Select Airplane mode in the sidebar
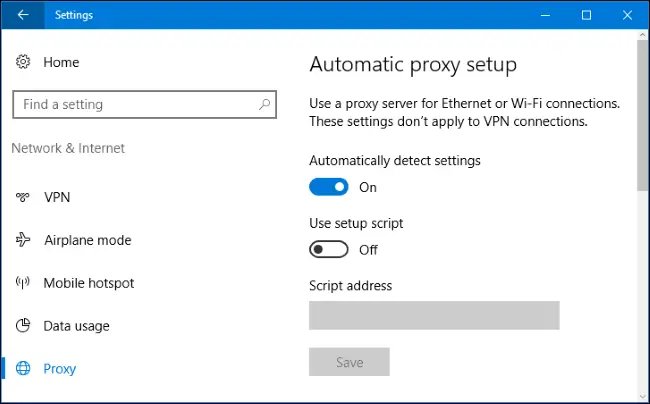Screen dimensions: 650x404 tap(87, 240)
